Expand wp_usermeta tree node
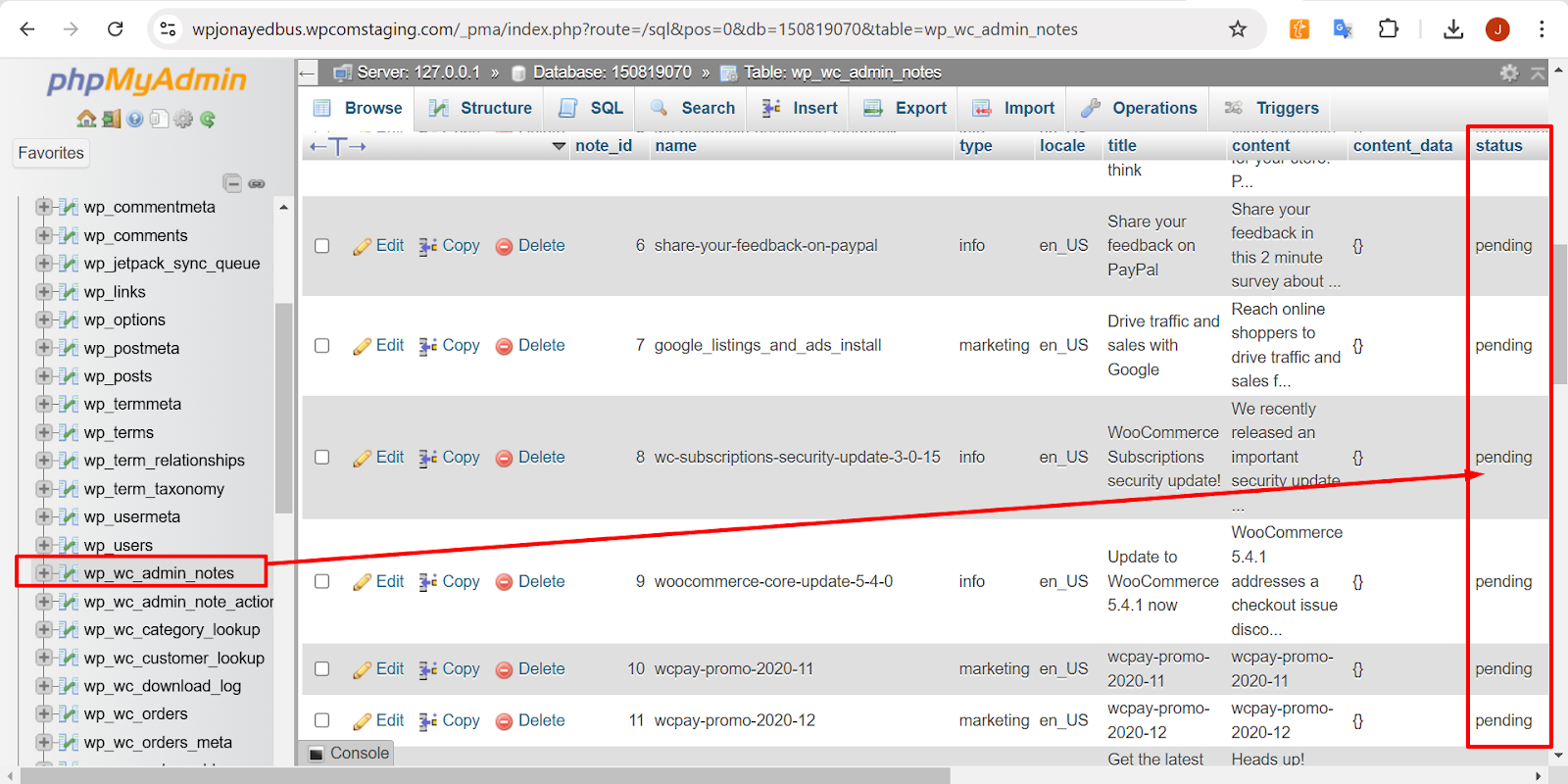Viewport: 1568px width, 784px height. [x=43, y=516]
